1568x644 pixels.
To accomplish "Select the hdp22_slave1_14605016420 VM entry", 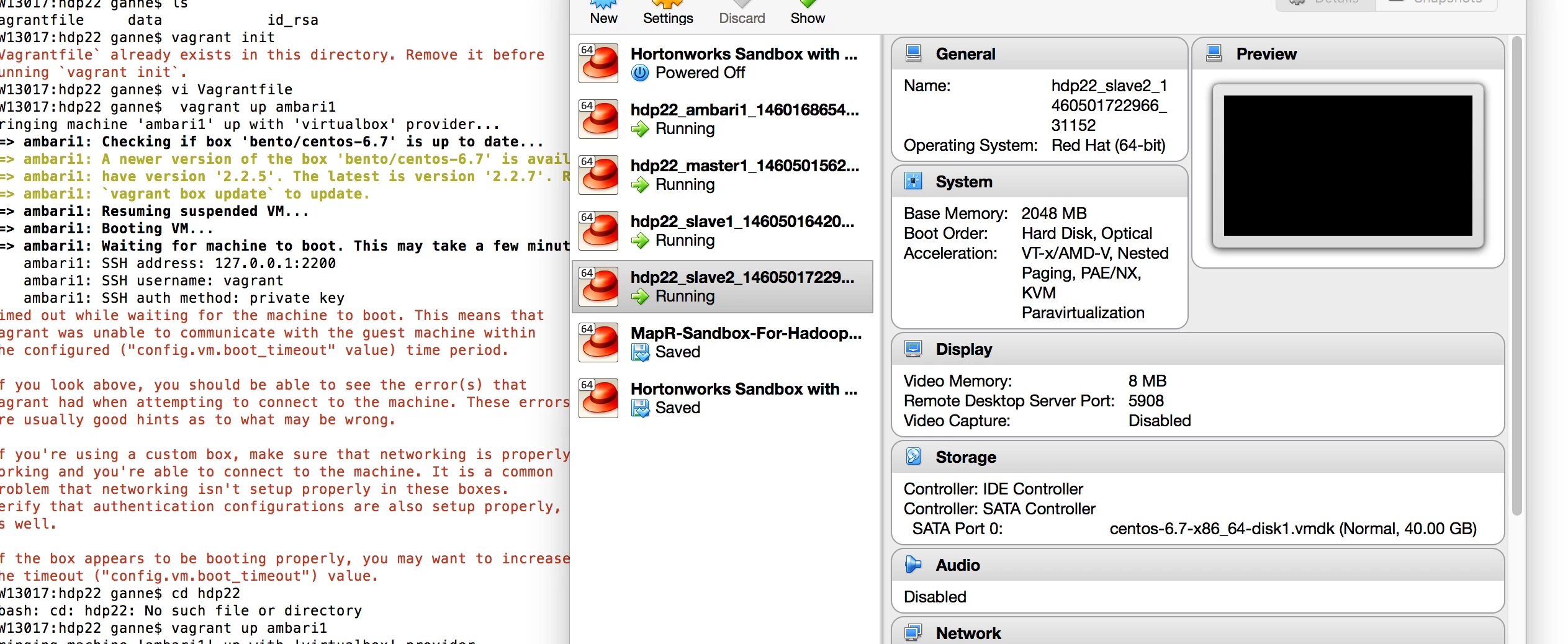I will tap(723, 231).
